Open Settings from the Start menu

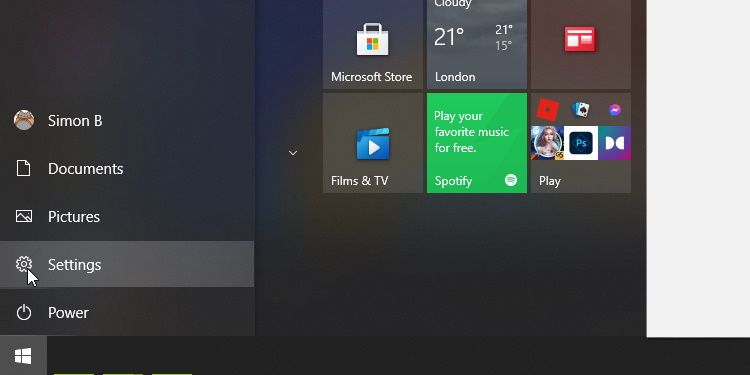click(127, 264)
